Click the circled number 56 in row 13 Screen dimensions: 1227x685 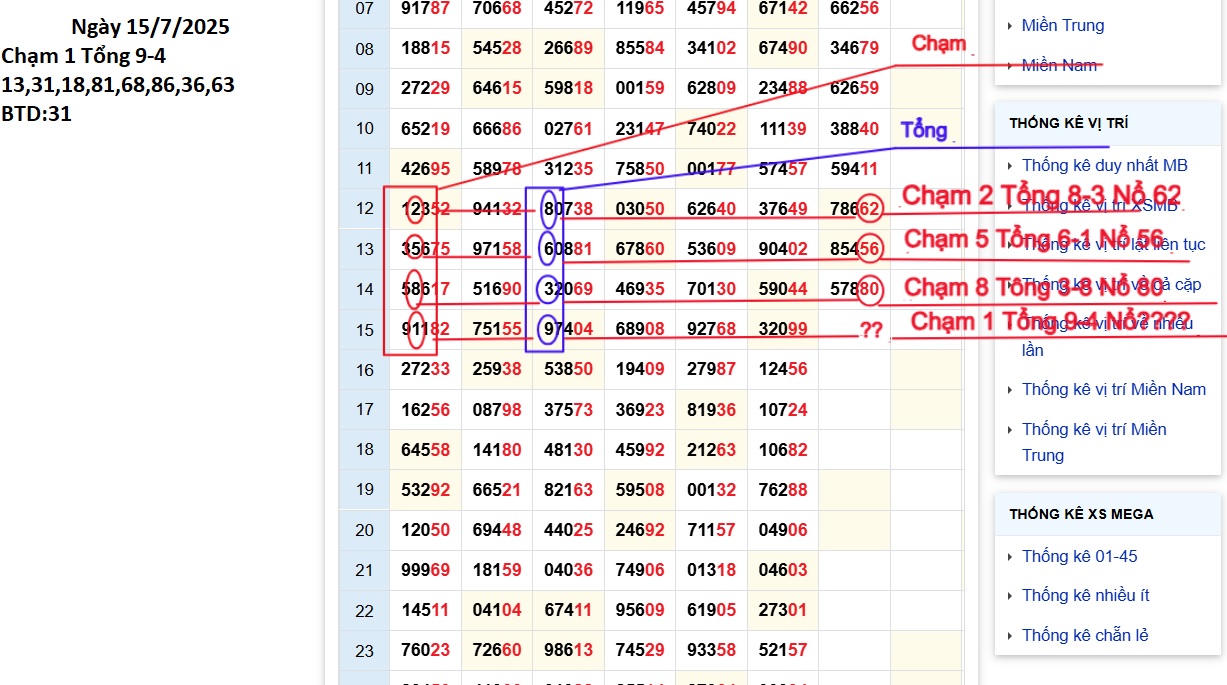[x=870, y=249]
